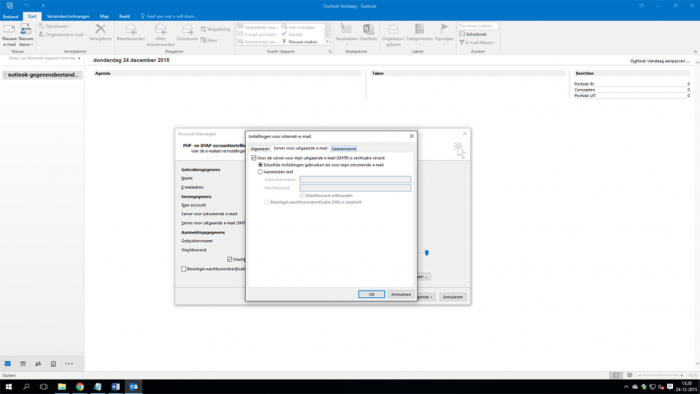Viewport: 700px width, 394px height.
Task: Switch to the Geavanceerd tab
Action: click(x=344, y=149)
